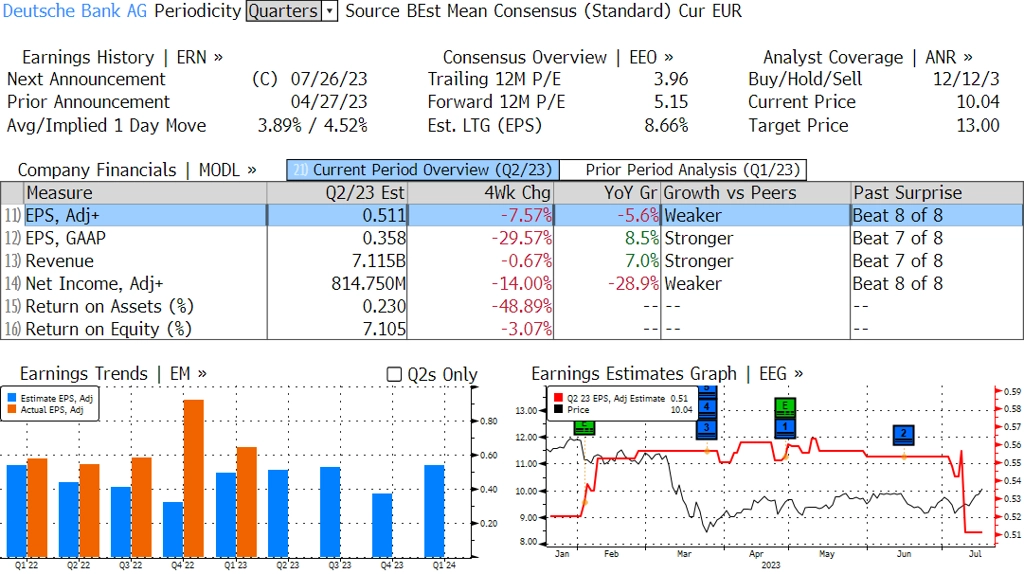Viewport: 1024px width, 574px height.
Task: Click the Trailing 12M P/E value 3.96
Action: point(671,79)
